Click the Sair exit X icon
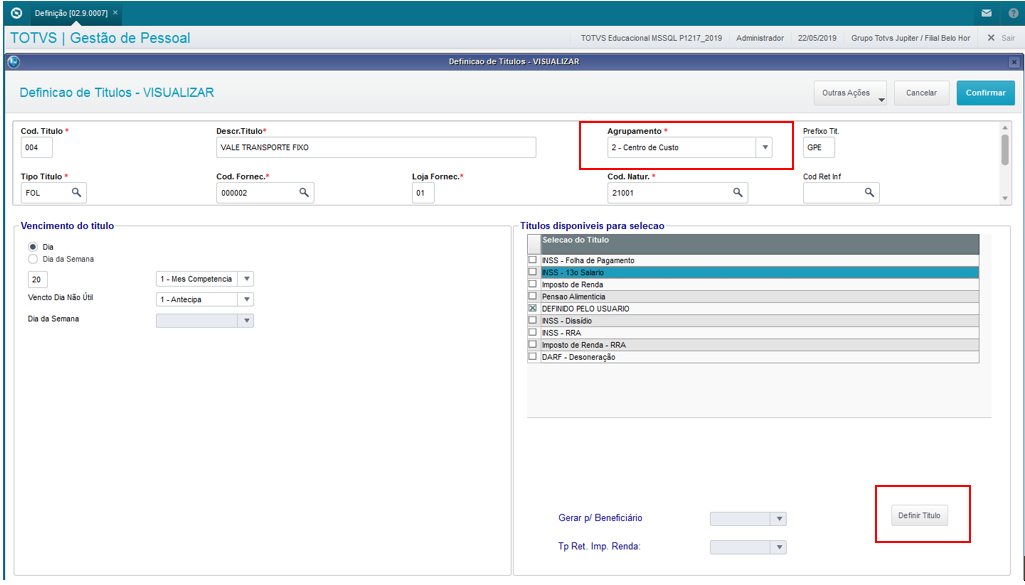Viewport: 1025px width, 585px height. (x=991, y=38)
